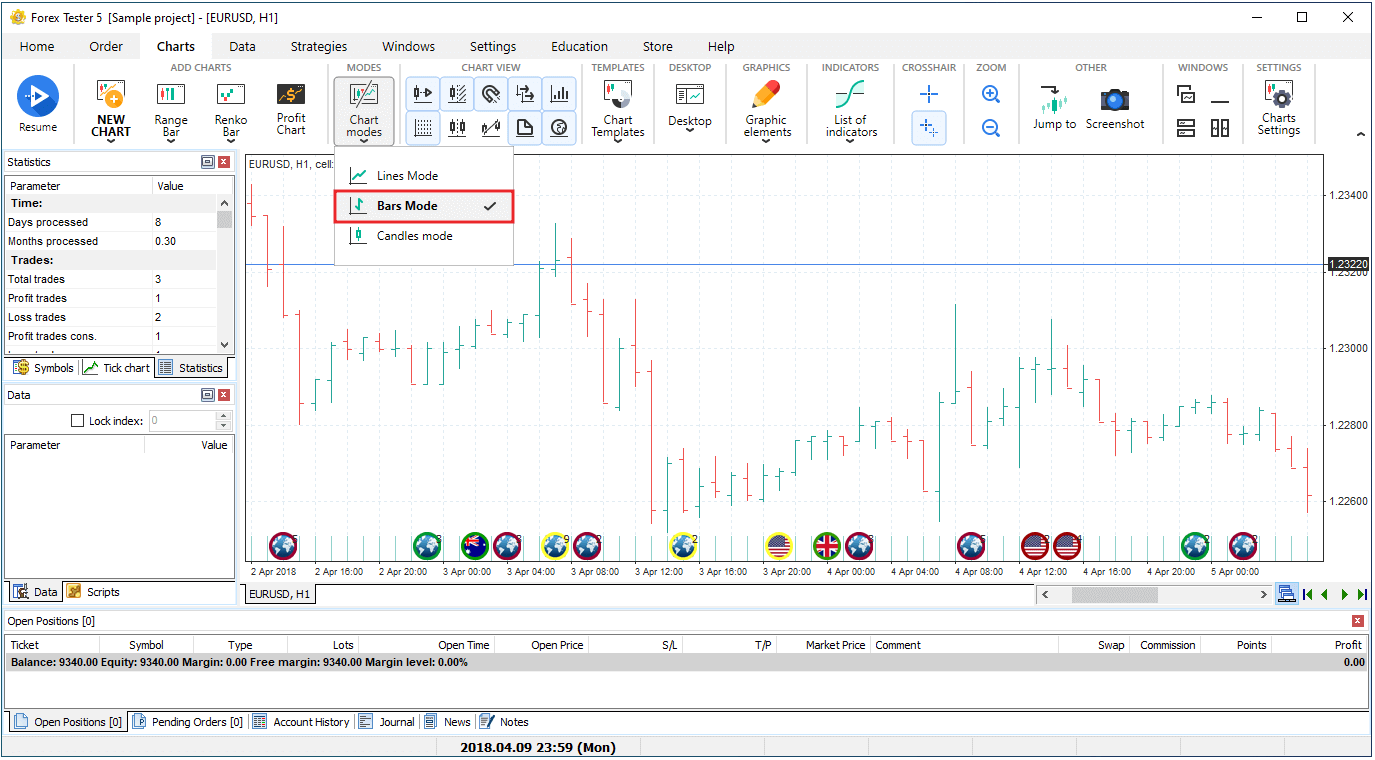The image size is (1375, 760).
Task: Open the Profit Chart tool
Action: 291,108
